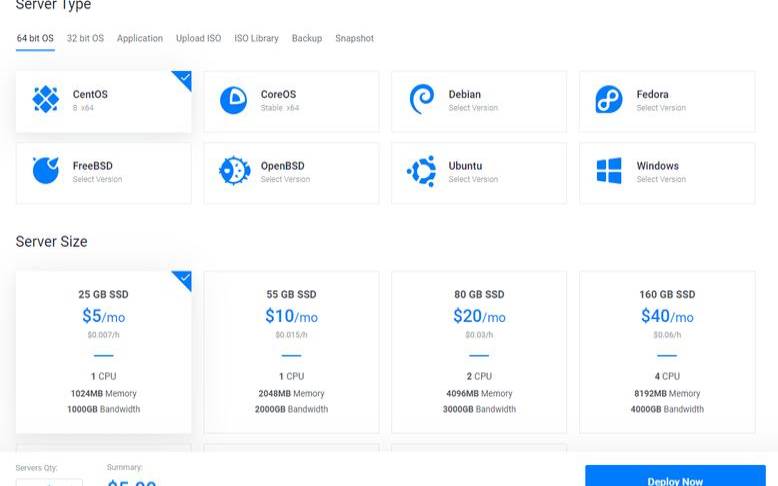Click the $20/mo price
This screenshot has width=778, height=486.
pyautogui.click(x=479, y=316)
